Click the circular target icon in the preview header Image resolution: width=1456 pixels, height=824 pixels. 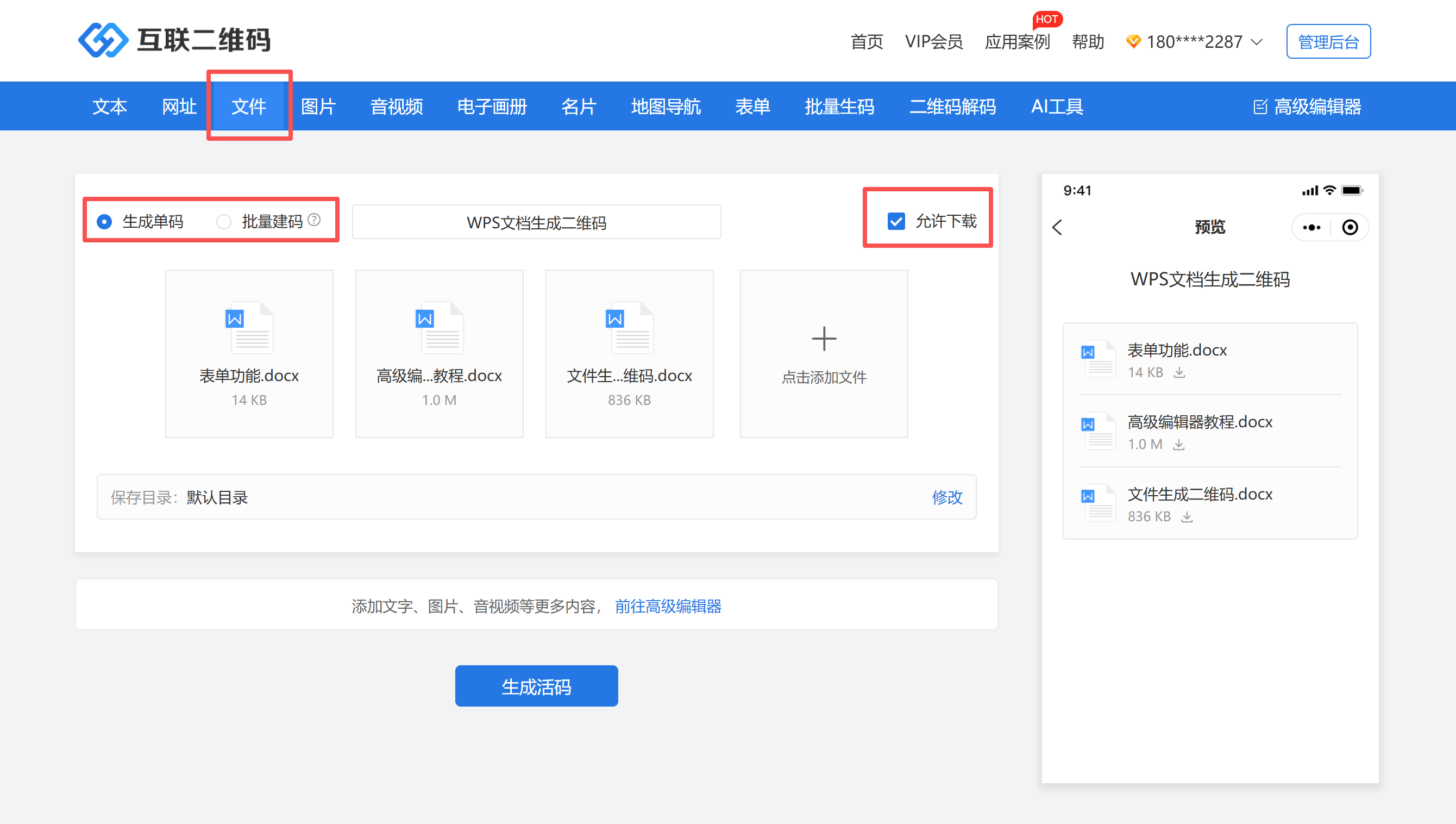click(x=1350, y=228)
